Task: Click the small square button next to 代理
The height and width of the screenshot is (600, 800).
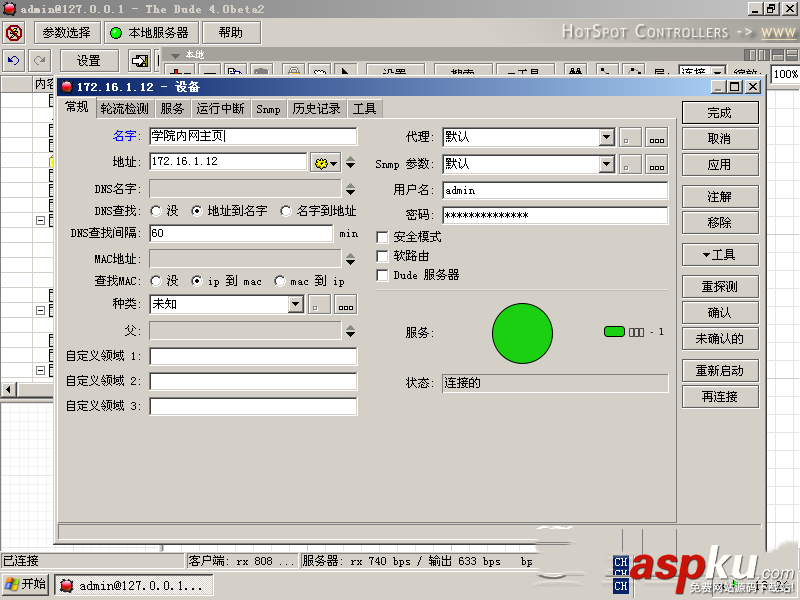Action: point(630,138)
